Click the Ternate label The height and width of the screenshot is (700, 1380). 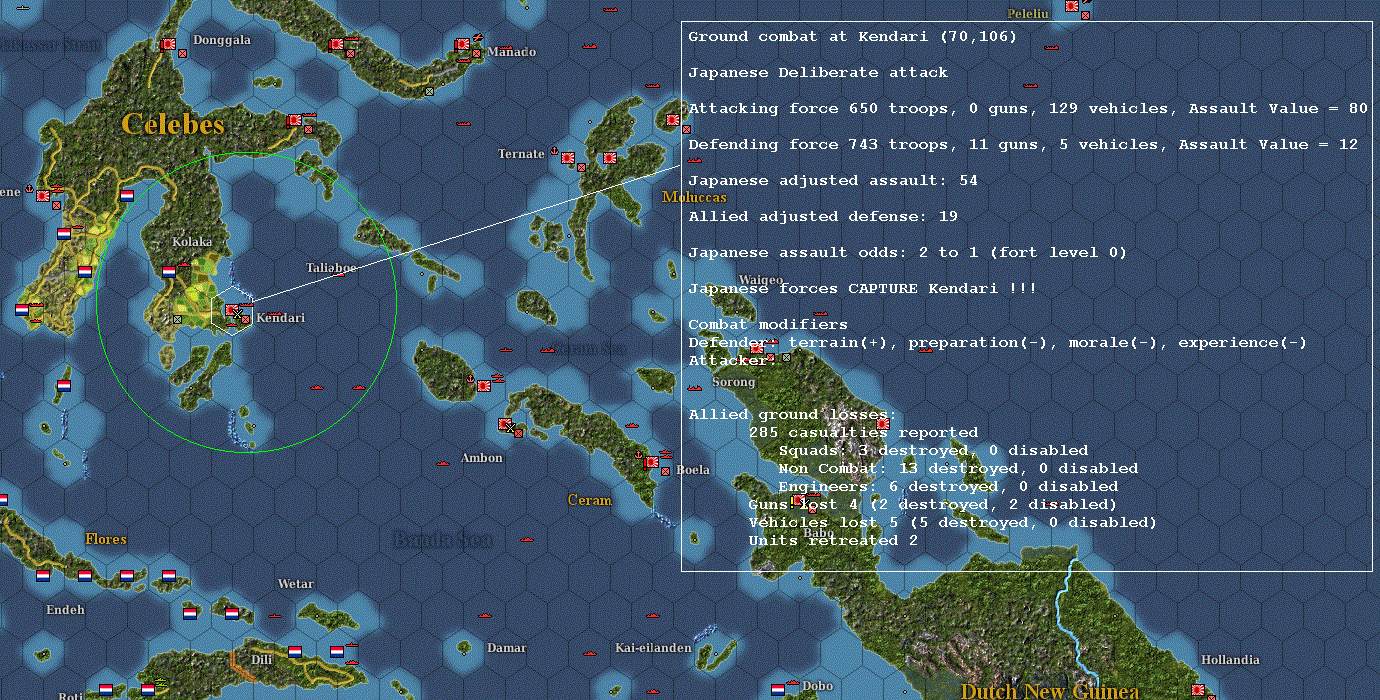tap(522, 154)
